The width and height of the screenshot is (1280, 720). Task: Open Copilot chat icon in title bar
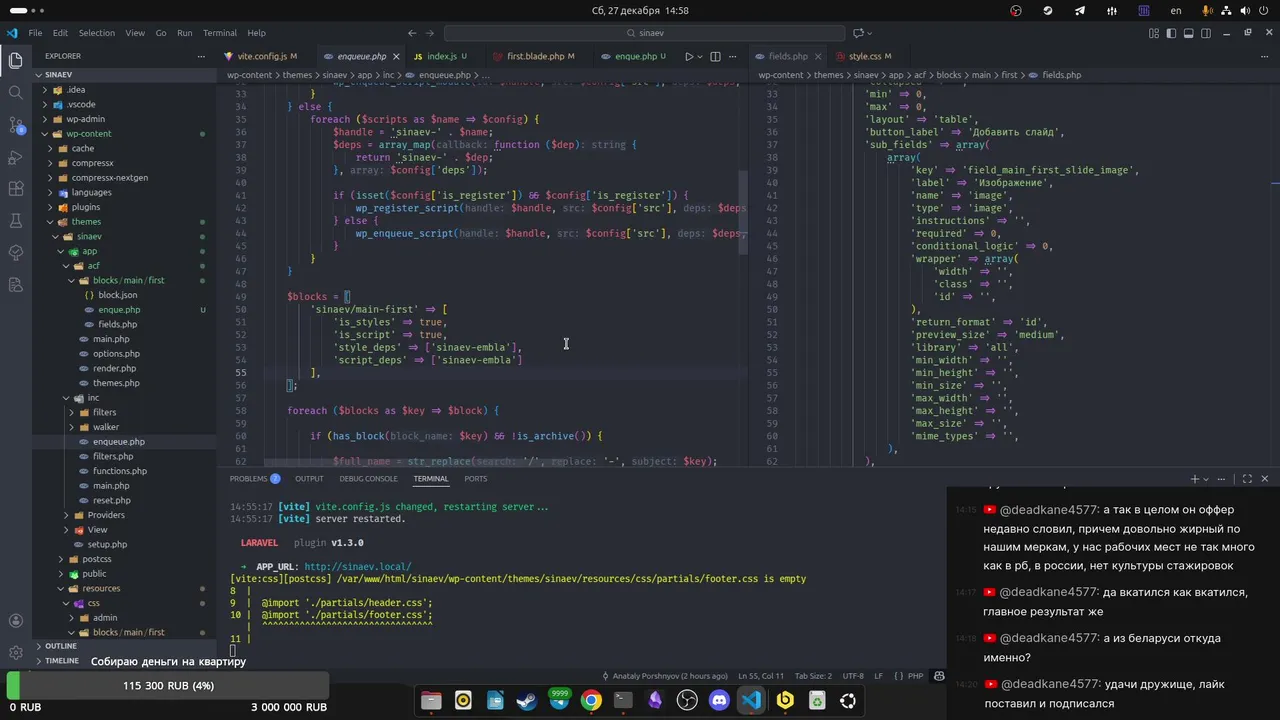click(x=858, y=33)
